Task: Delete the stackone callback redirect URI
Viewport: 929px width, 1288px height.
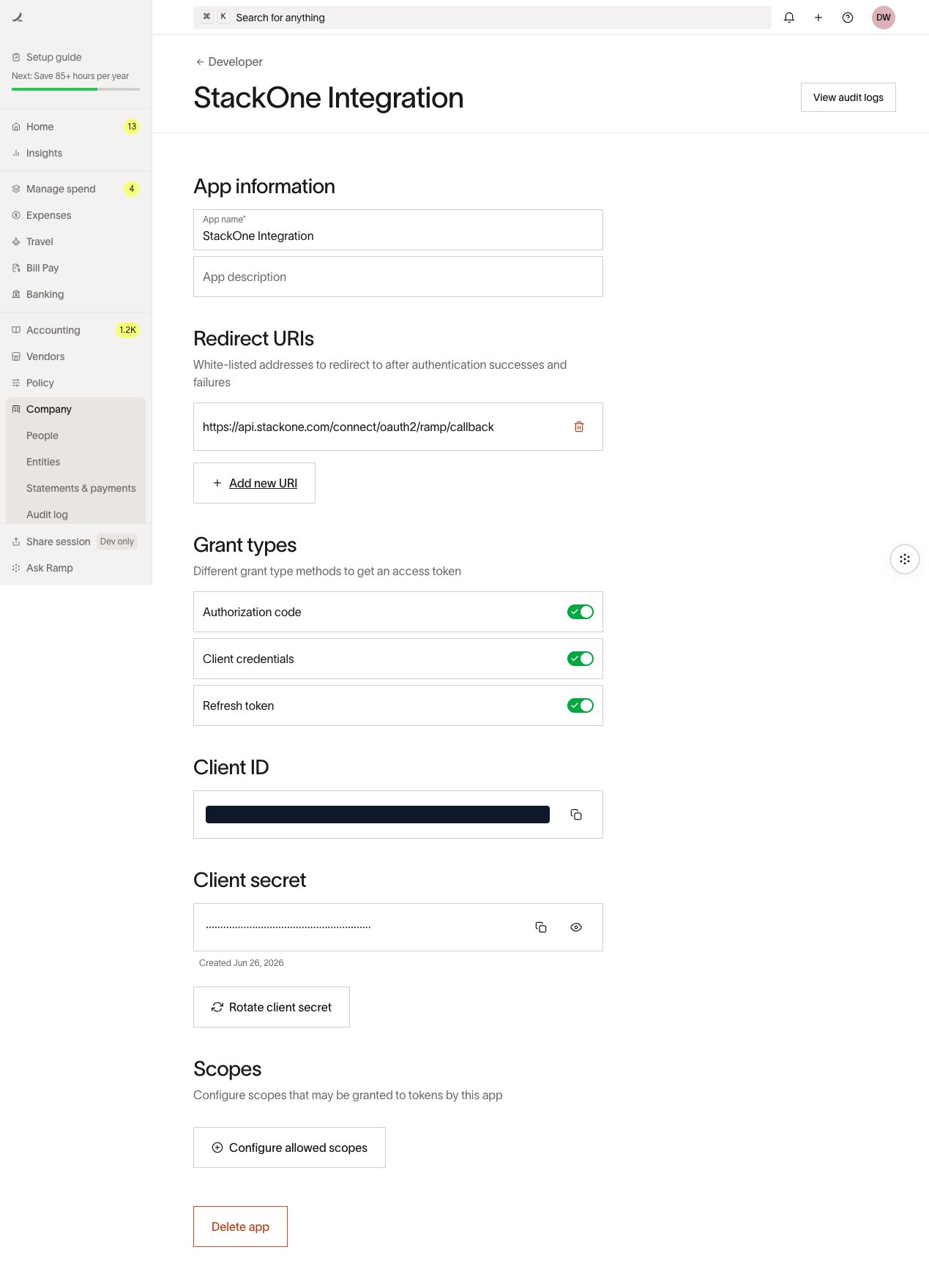Action: click(x=579, y=427)
